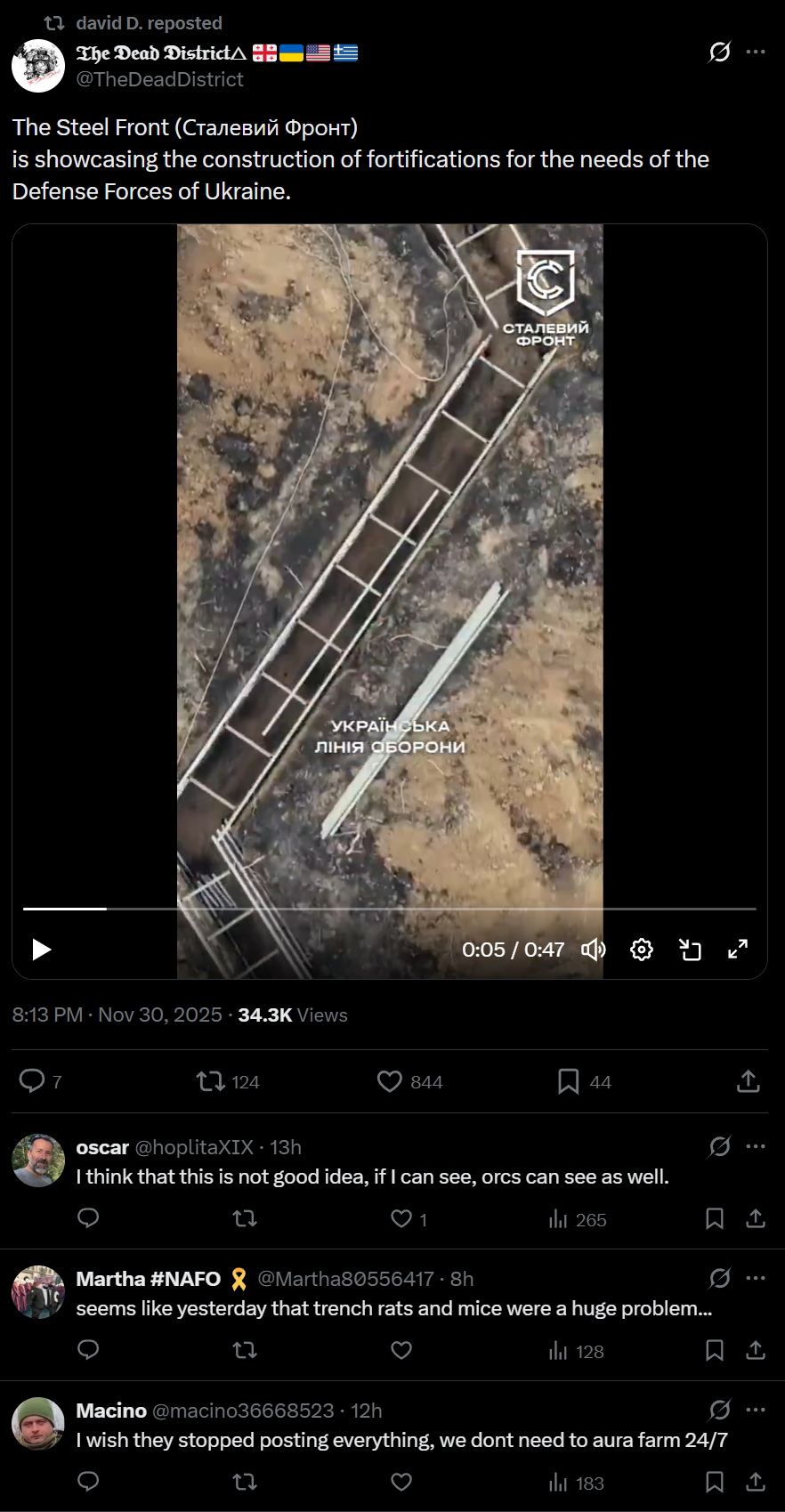Viewport: 785px width, 1512px height.
Task: Open Martha #NAFO profile name
Action: (x=149, y=1279)
